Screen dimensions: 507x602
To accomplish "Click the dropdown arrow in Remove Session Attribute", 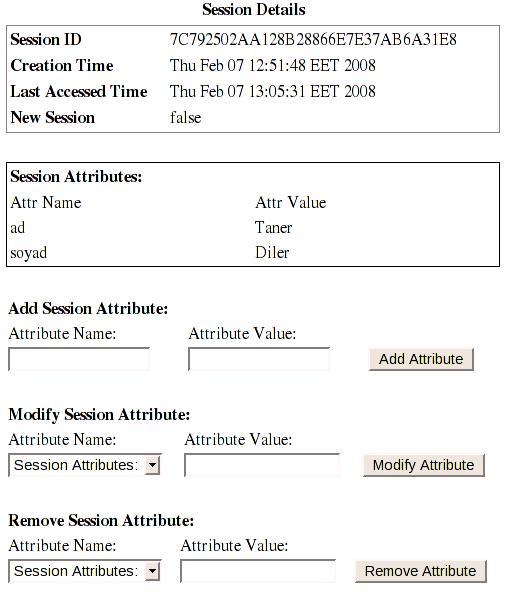I will point(152,571).
